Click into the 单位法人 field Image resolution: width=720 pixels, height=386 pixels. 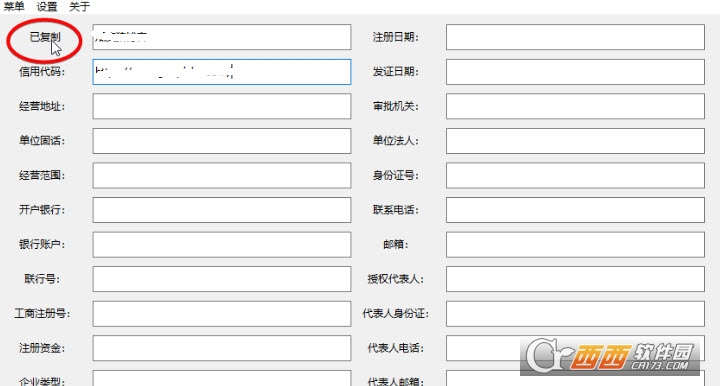pos(575,141)
